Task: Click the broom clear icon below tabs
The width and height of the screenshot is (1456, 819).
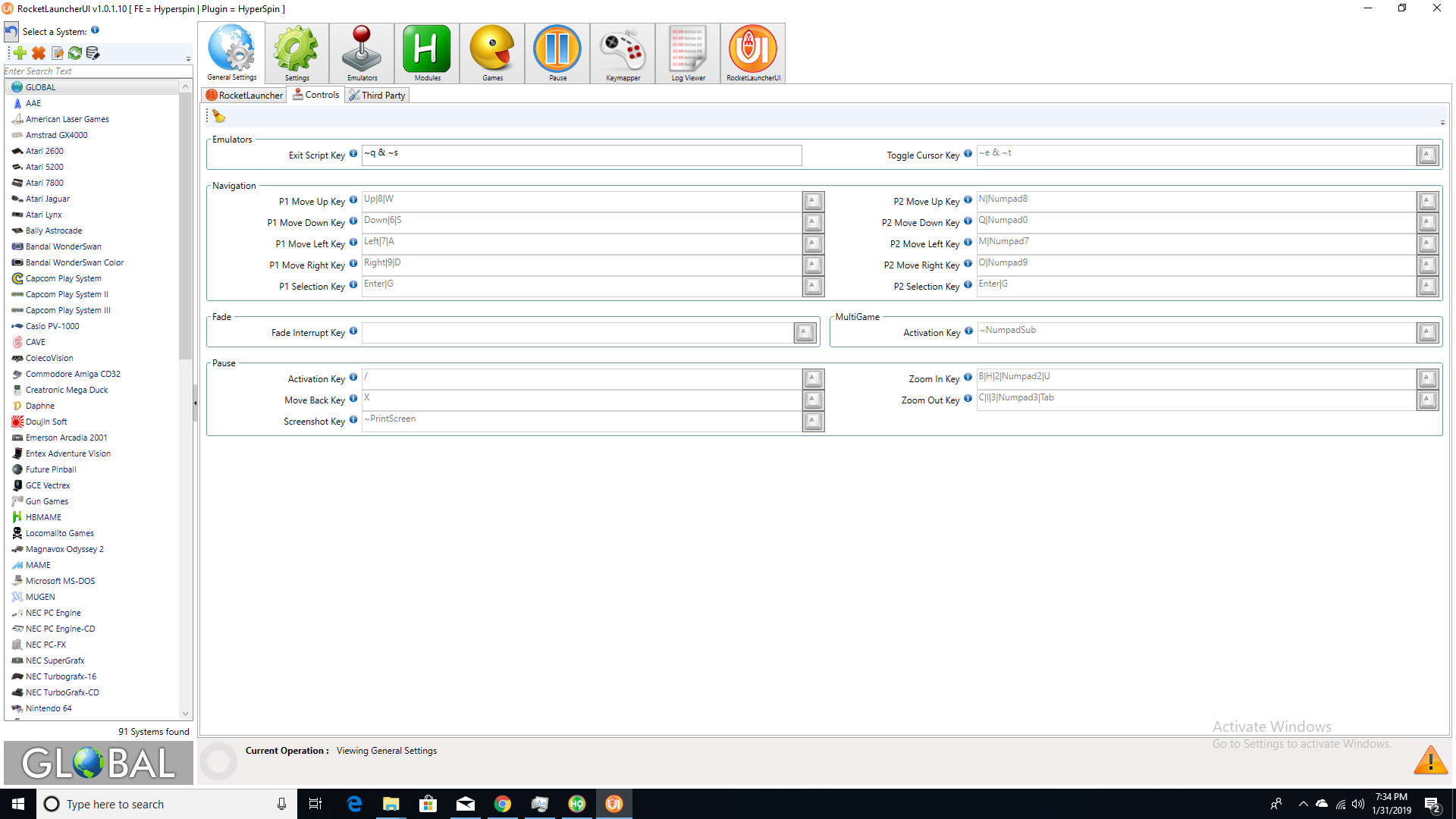Action: click(219, 116)
